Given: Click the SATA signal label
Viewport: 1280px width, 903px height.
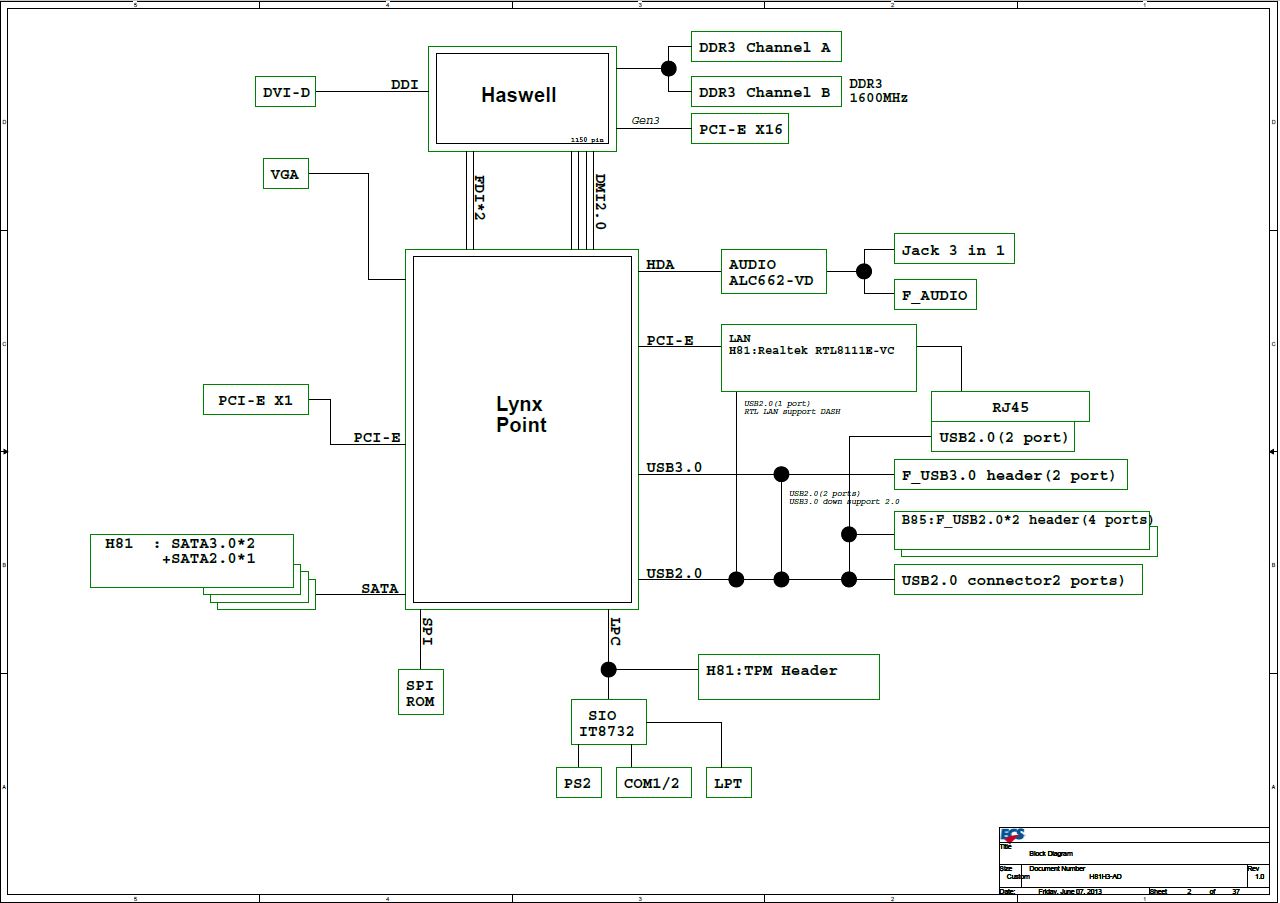Looking at the screenshot, I should point(380,589).
